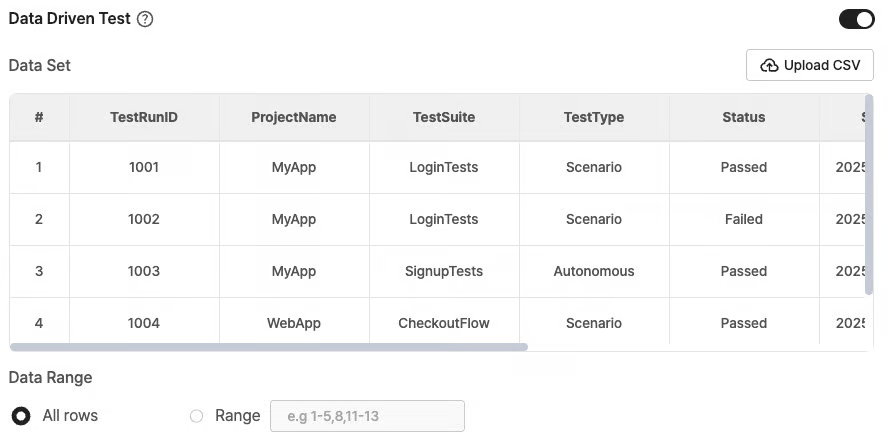Click the Status column header
The width and height of the screenshot is (888, 439).
pos(744,117)
